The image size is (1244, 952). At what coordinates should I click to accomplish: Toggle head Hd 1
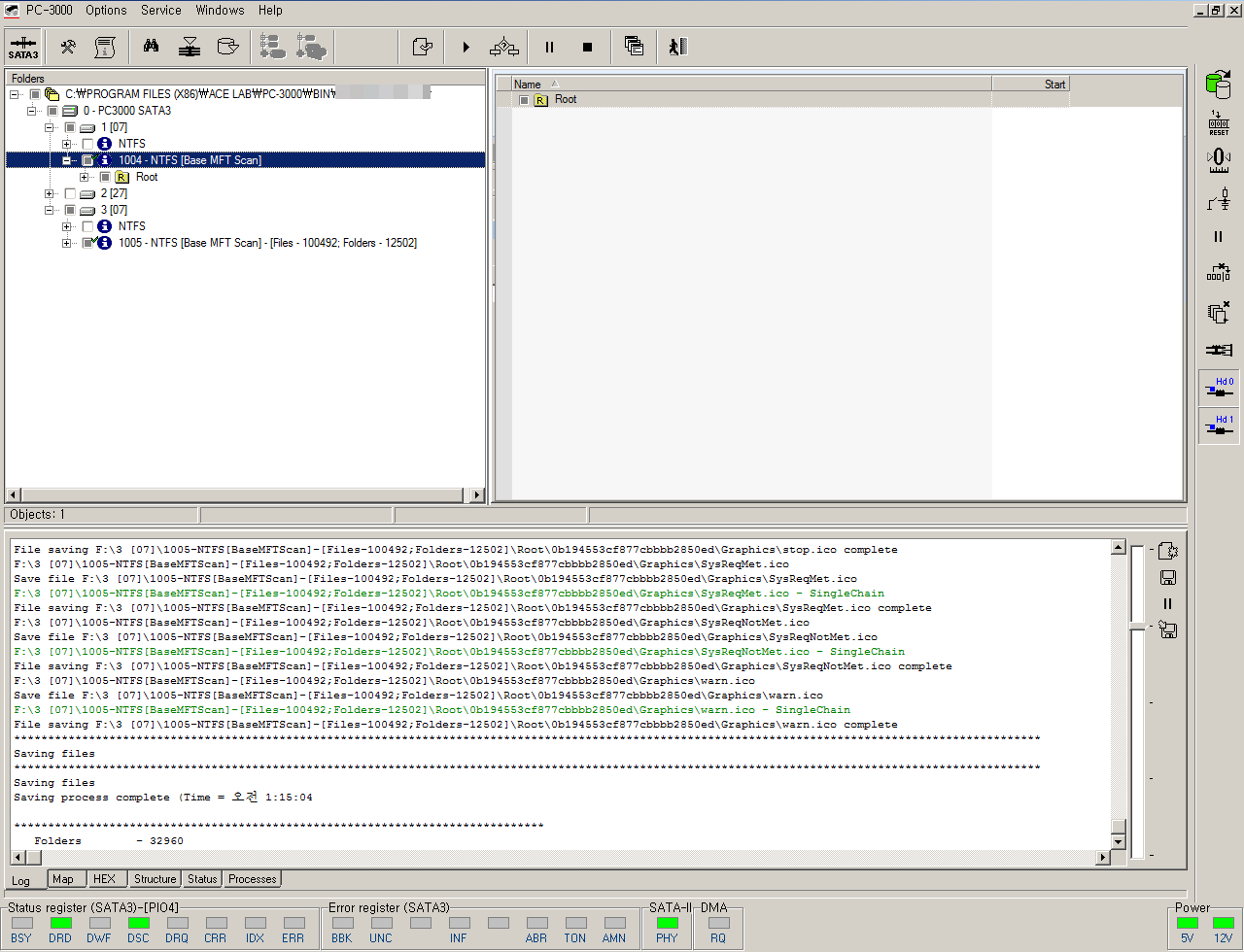[x=1219, y=425]
